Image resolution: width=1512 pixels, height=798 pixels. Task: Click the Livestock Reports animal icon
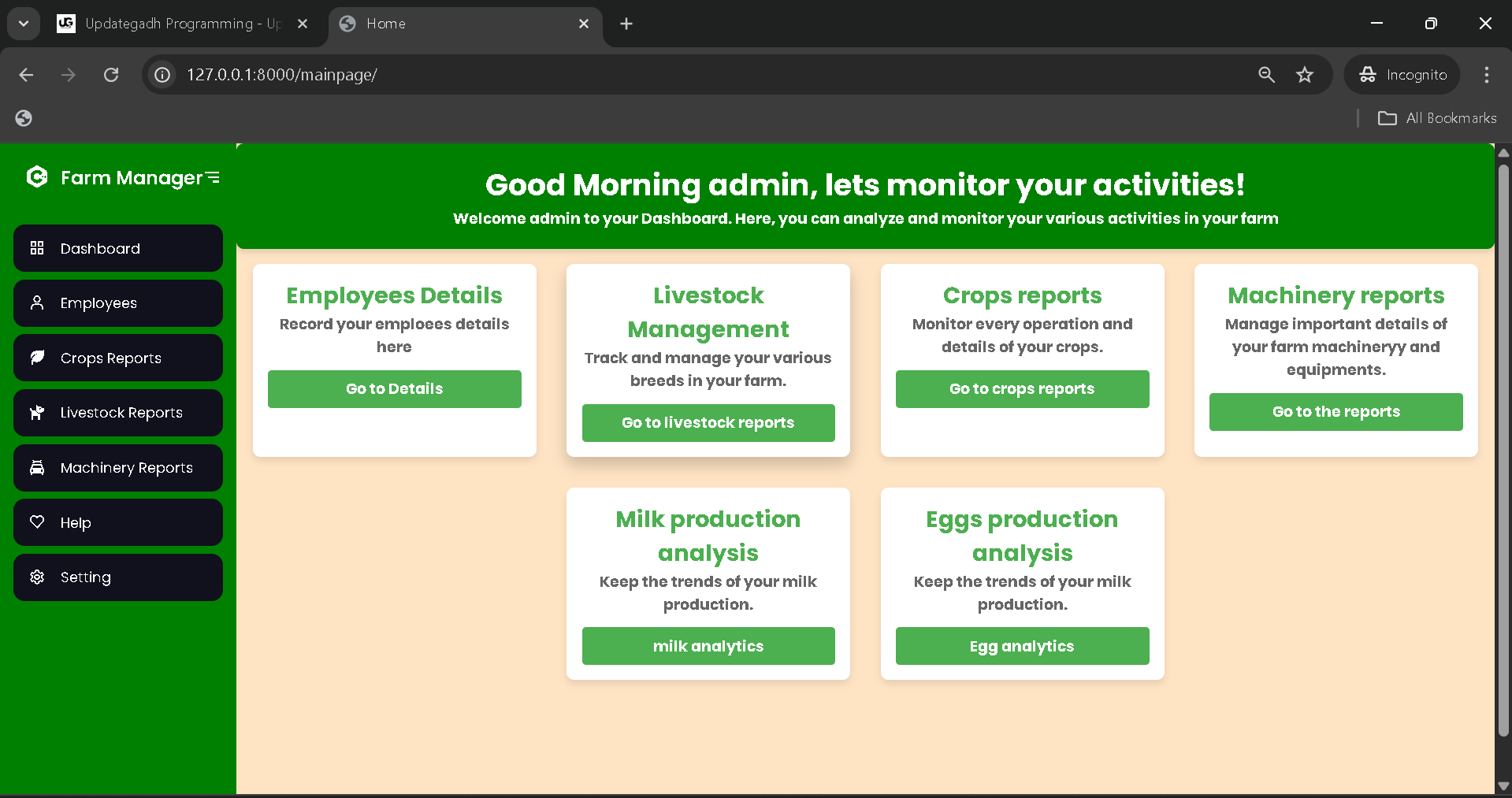[x=37, y=413]
